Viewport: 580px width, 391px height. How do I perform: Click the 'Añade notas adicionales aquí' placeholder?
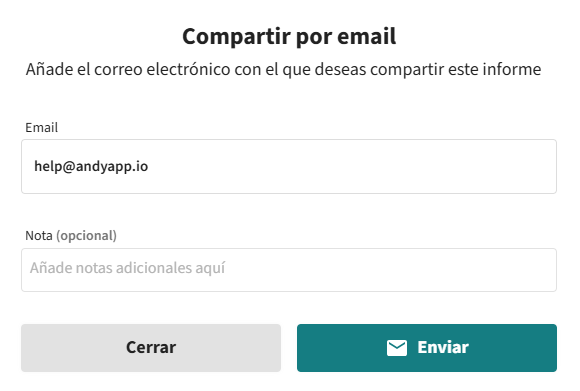click(127, 268)
